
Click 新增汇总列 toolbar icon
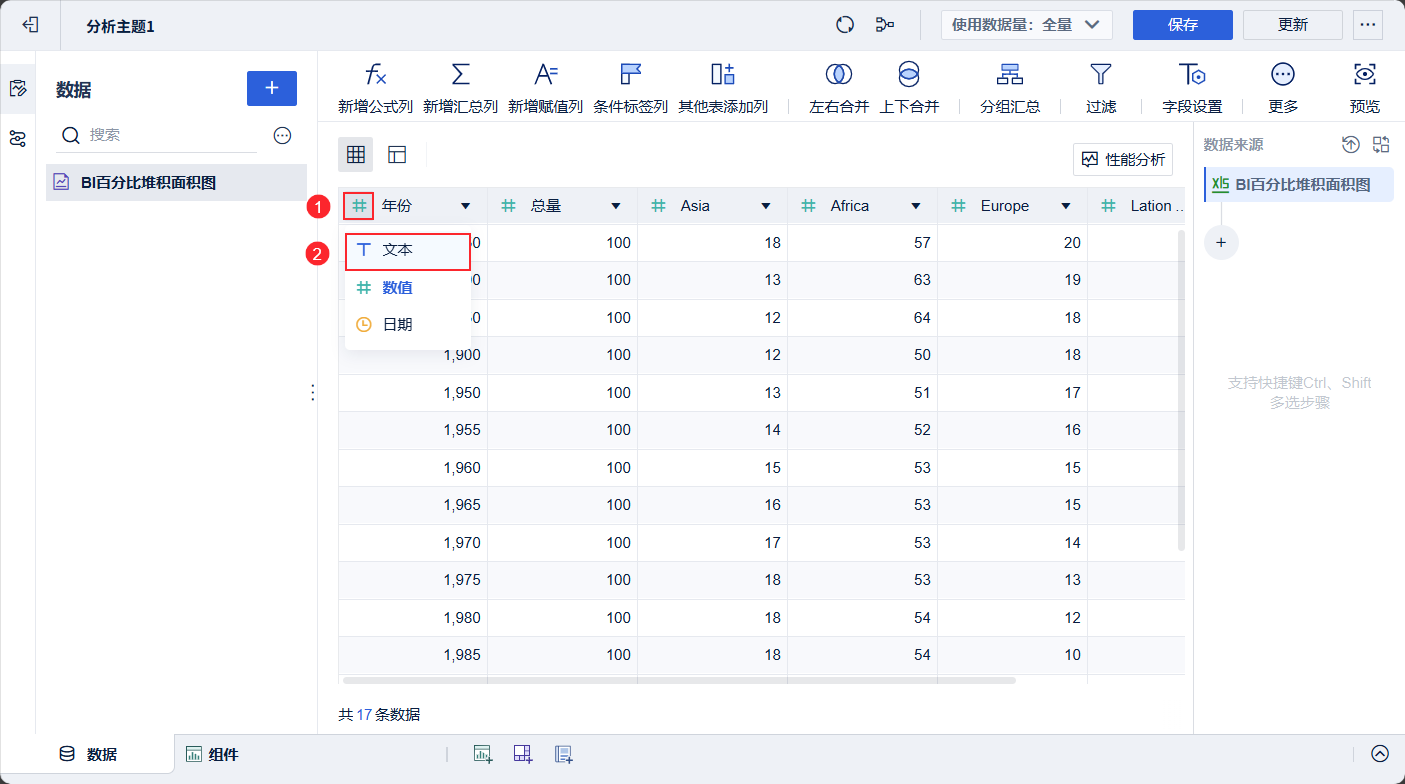[460, 74]
